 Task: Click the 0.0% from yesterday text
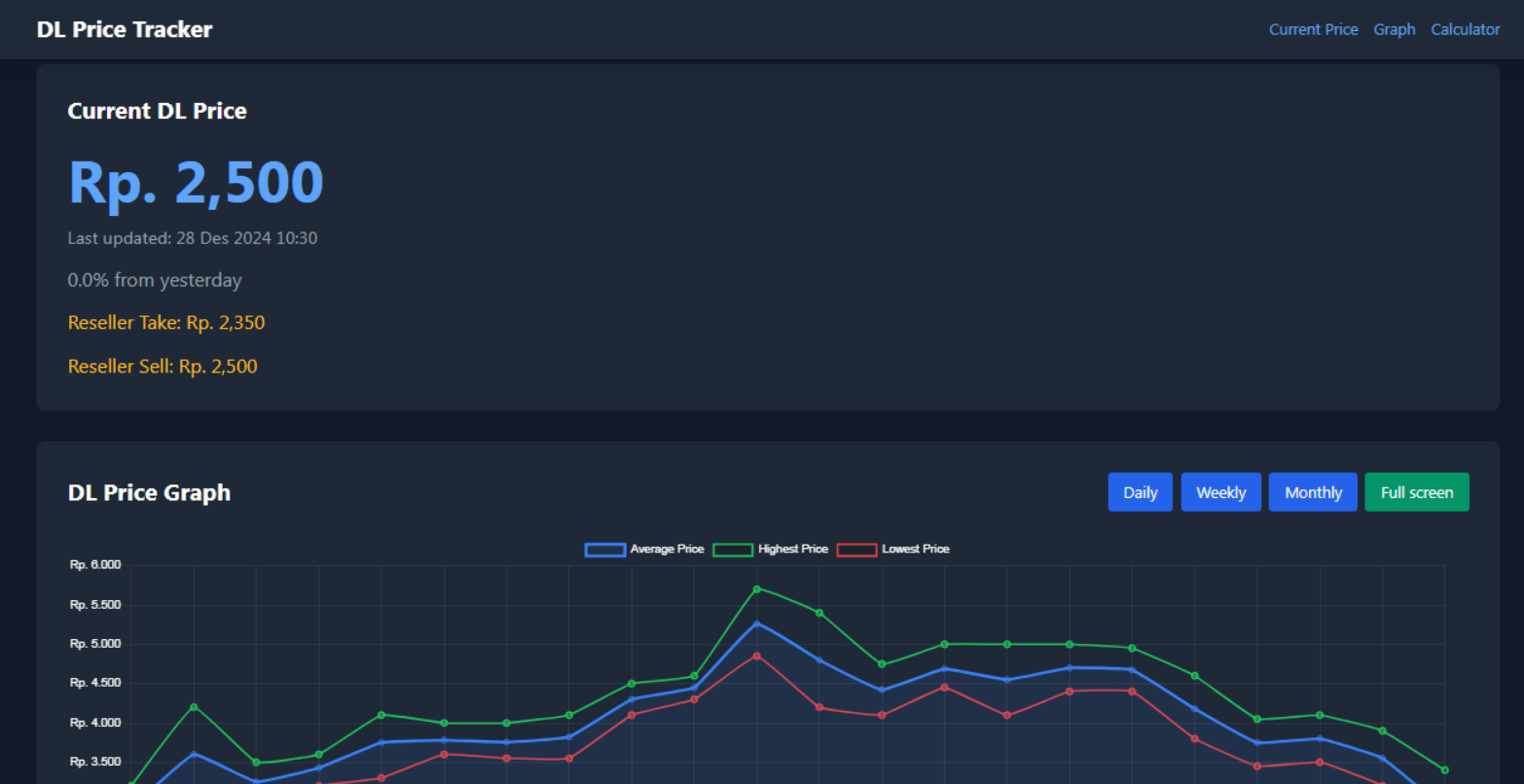click(155, 280)
